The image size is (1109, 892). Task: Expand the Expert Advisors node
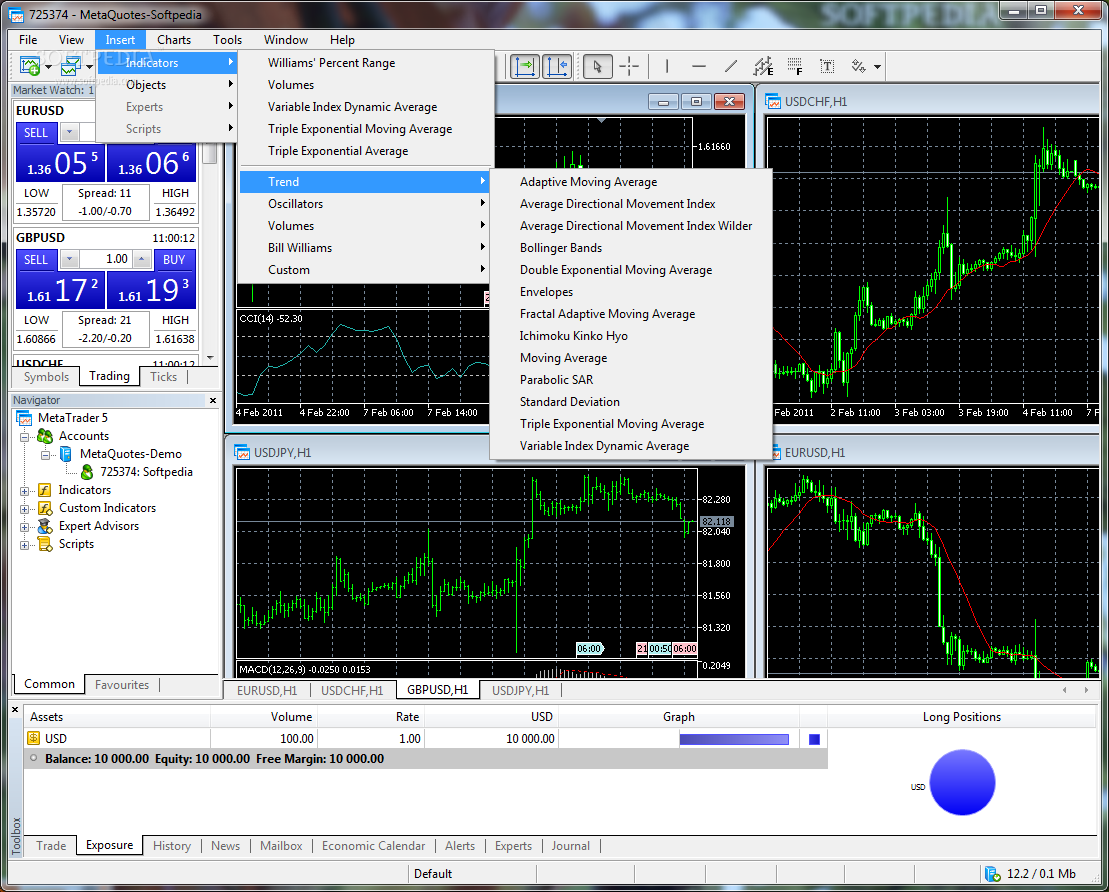(x=24, y=526)
